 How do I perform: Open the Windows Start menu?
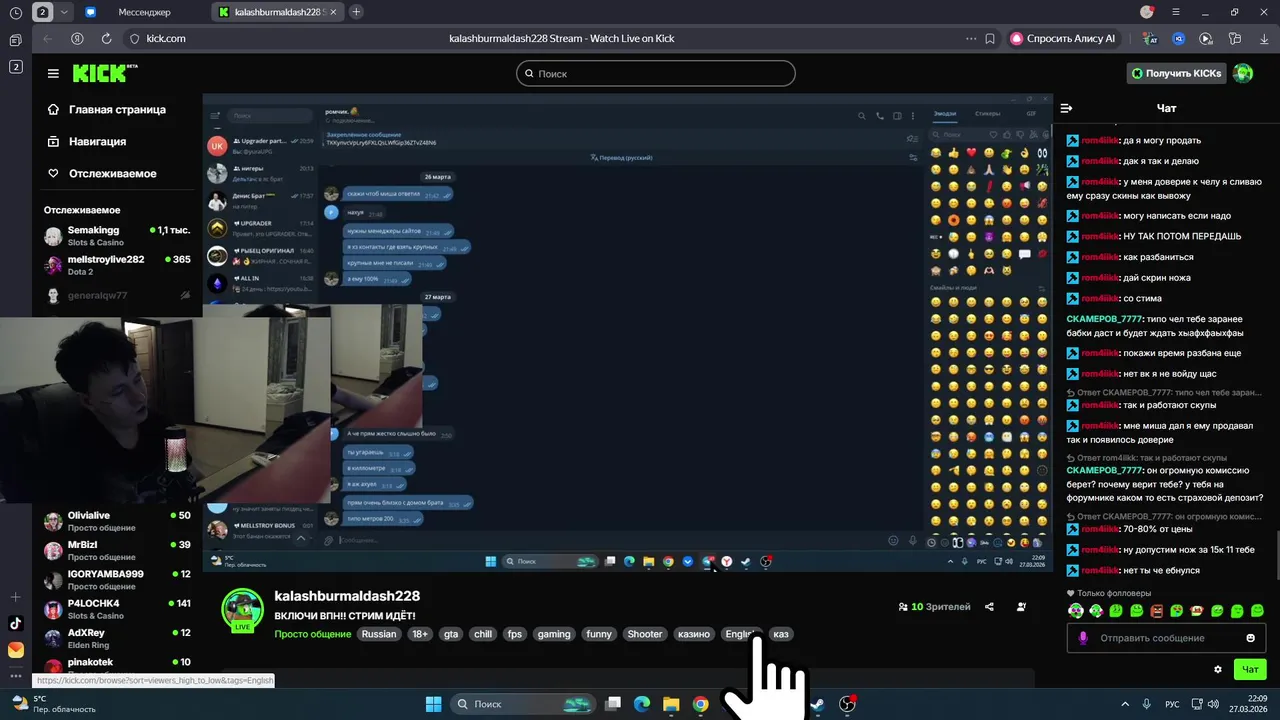click(x=433, y=704)
